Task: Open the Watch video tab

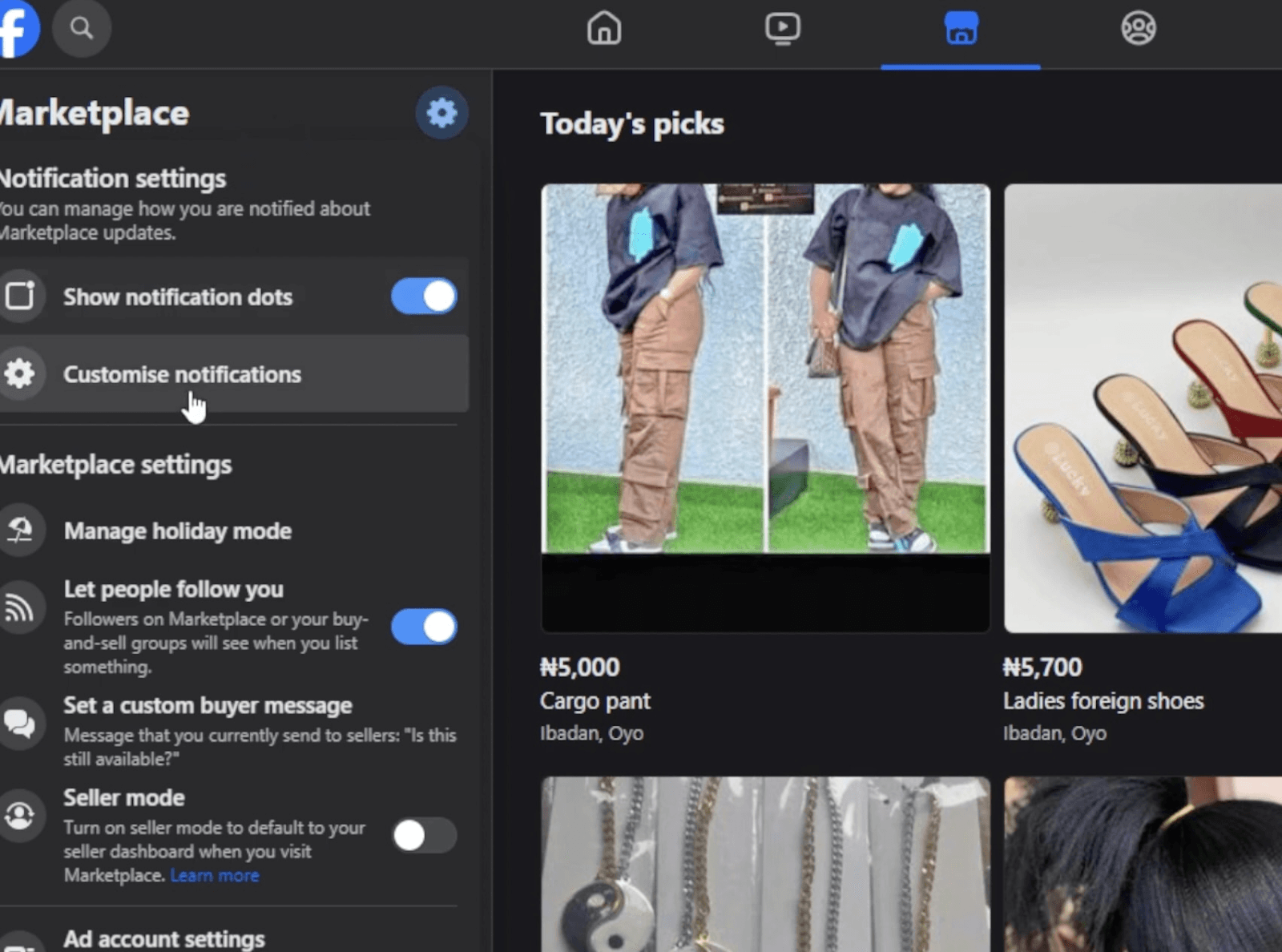Action: (782, 28)
